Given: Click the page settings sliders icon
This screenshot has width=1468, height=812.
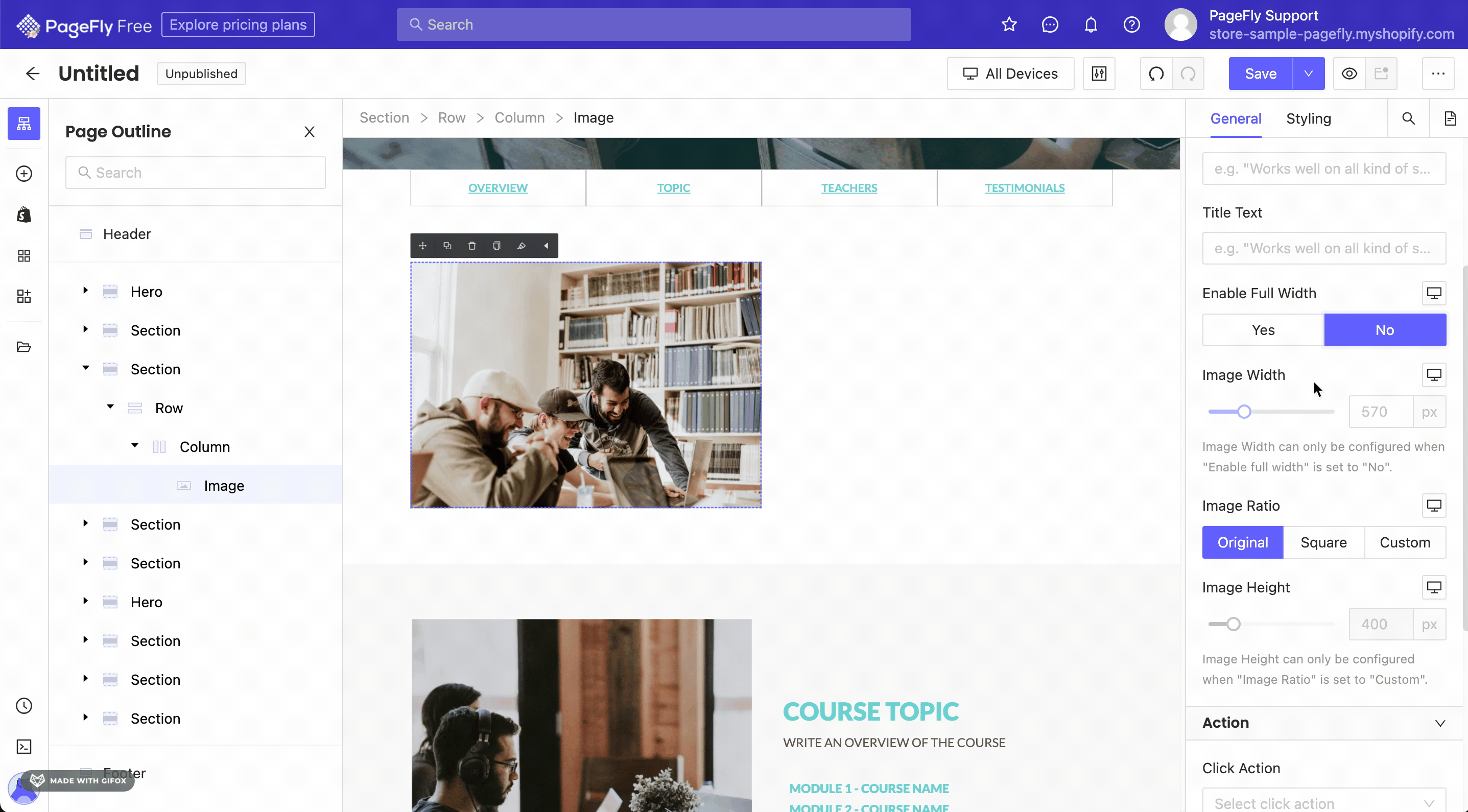Looking at the screenshot, I should (1099, 74).
